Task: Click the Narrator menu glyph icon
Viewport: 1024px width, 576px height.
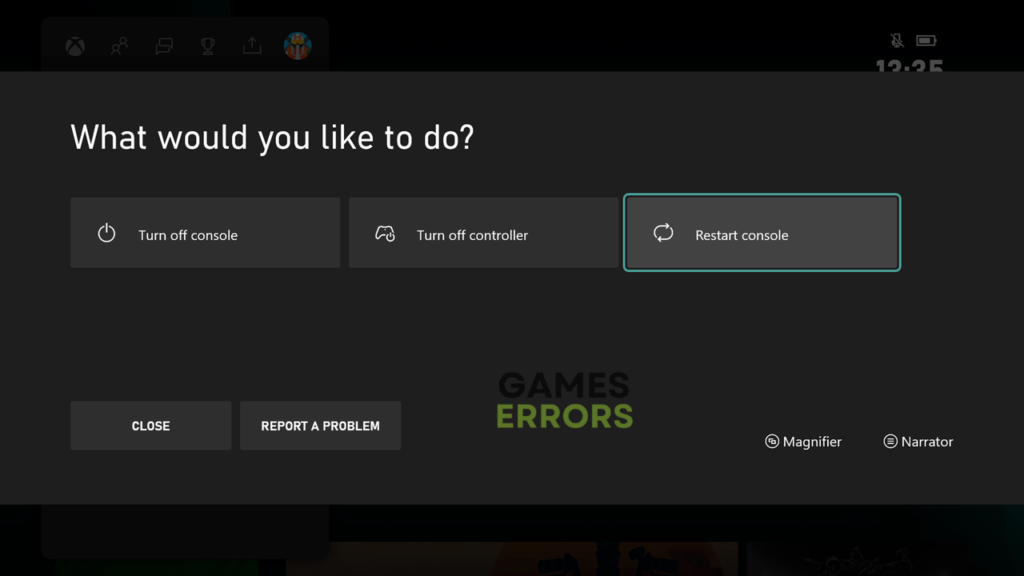Action: (x=890, y=441)
